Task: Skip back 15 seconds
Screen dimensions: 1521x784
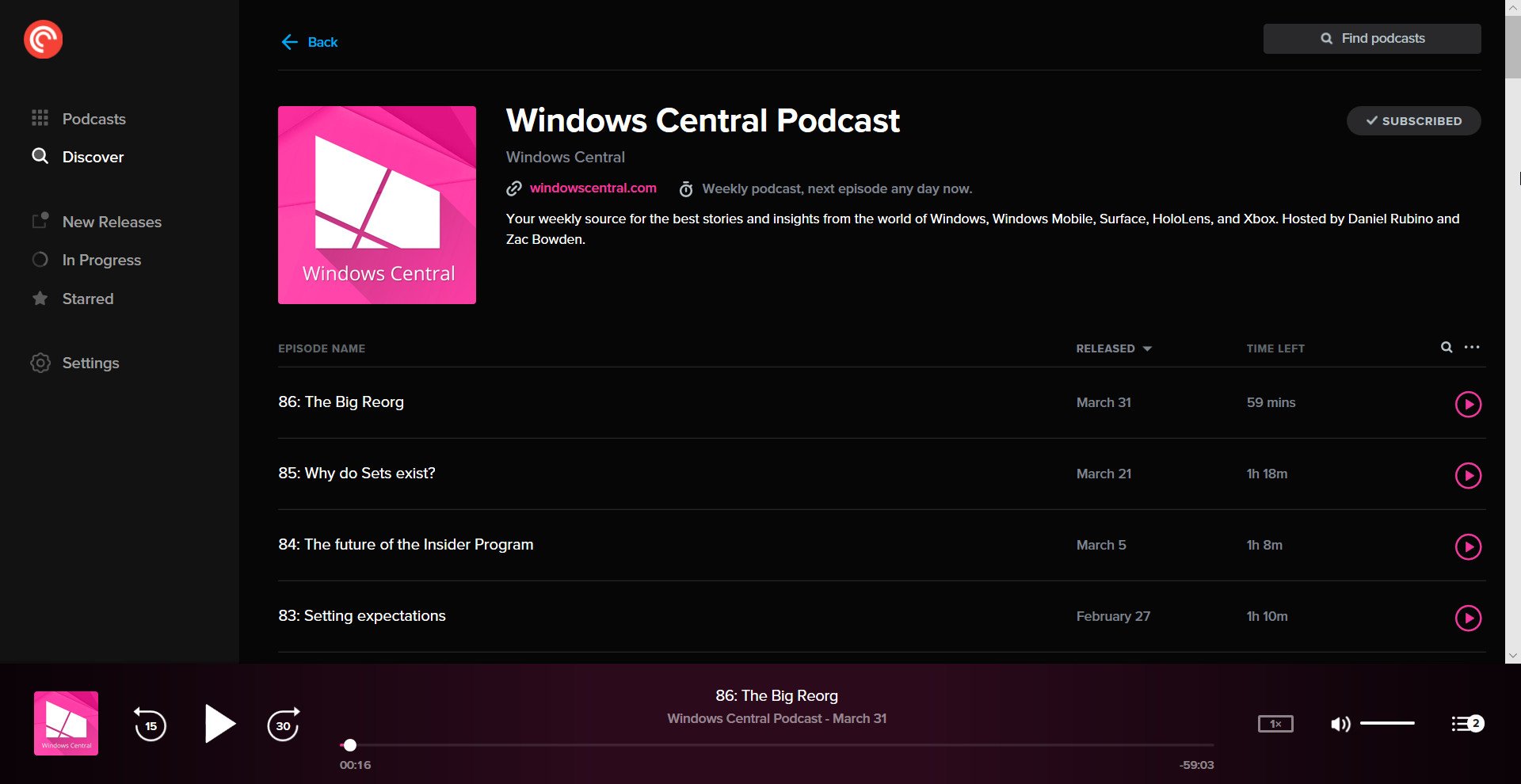Action: coord(150,725)
